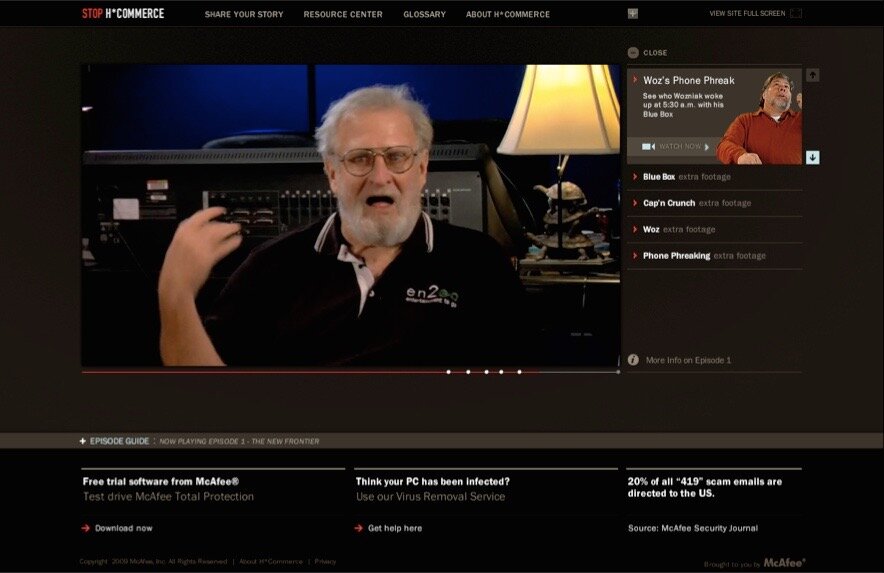This screenshot has height=573, width=884.
Task: Click the up arrow beside Woz's Phone Phreak
Action: pyautogui.click(x=812, y=74)
